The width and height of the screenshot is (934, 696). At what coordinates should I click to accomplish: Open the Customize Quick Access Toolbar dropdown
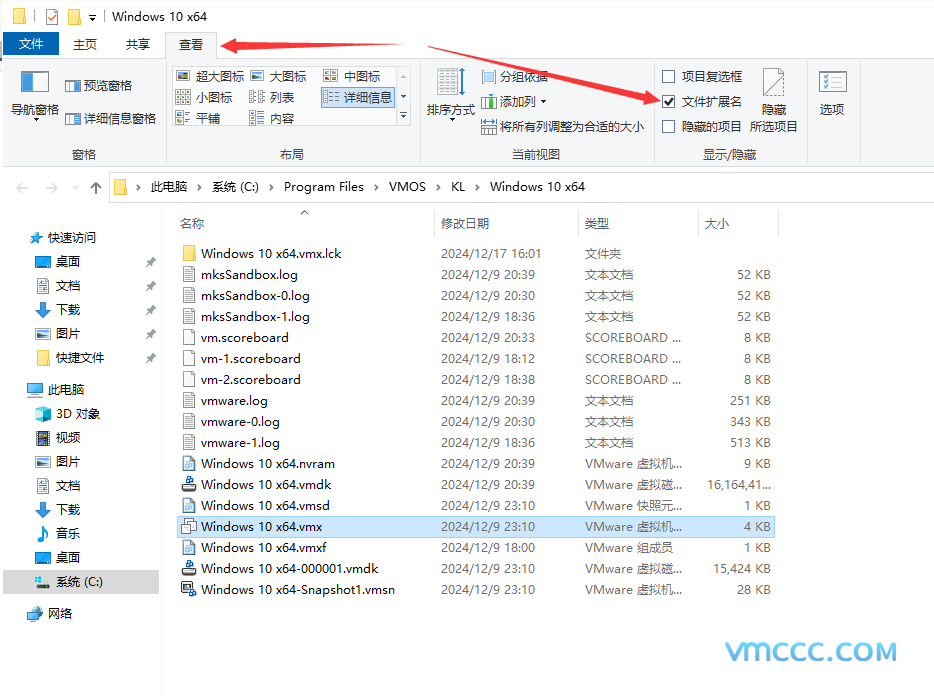click(x=92, y=18)
